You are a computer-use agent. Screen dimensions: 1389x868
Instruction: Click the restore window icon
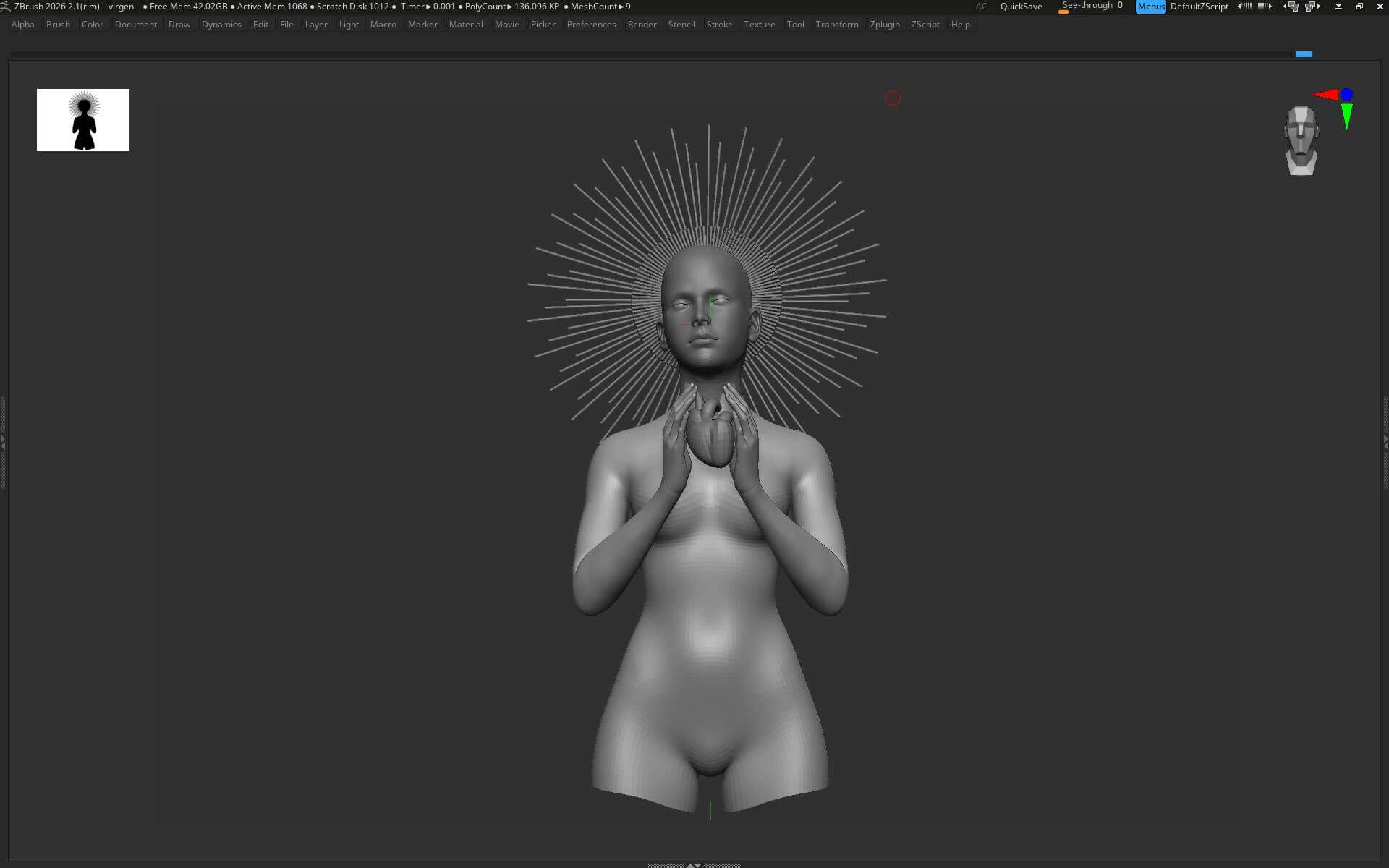point(1359,7)
